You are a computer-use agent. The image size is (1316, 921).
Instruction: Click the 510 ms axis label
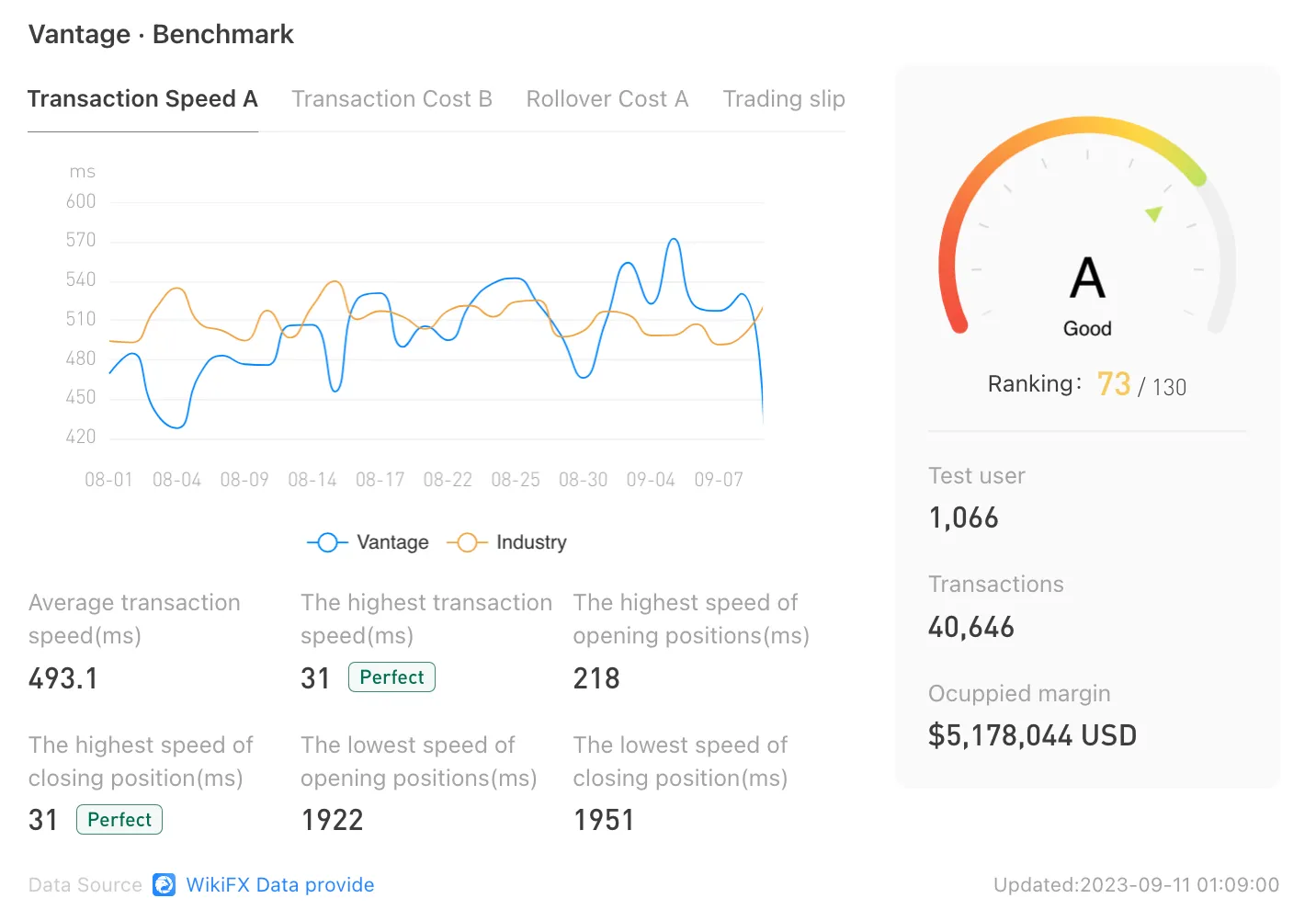81,319
